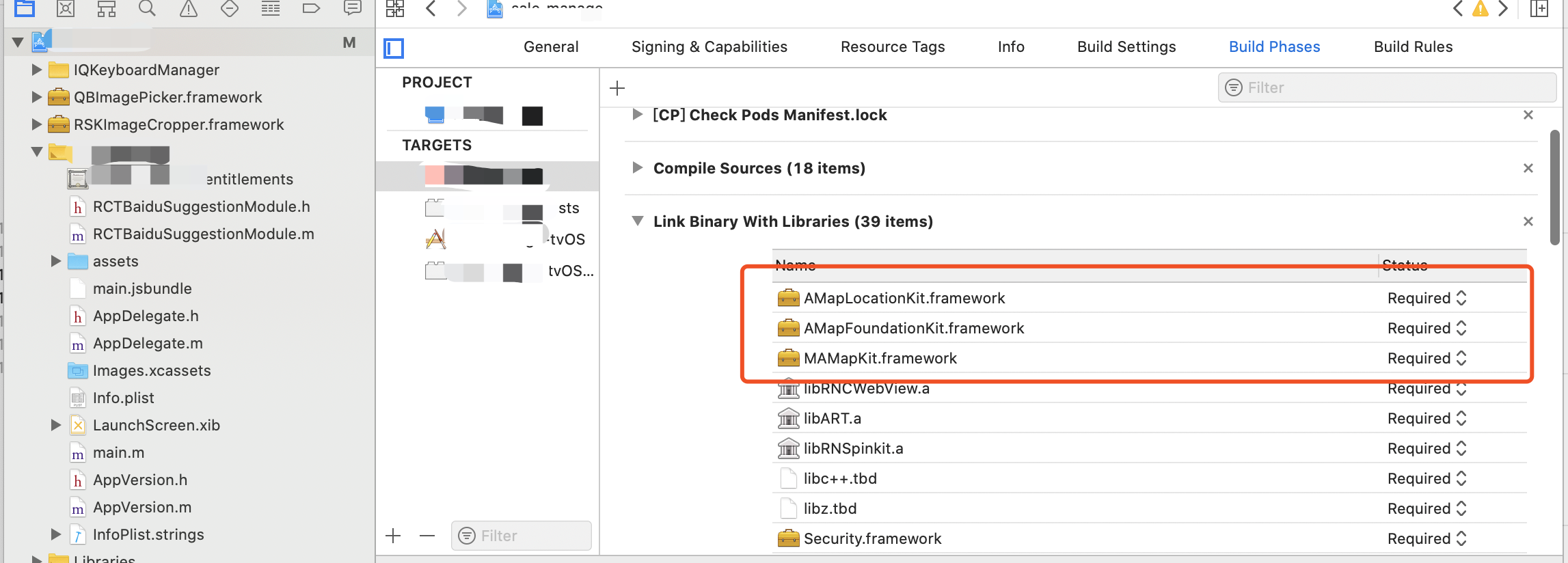The height and width of the screenshot is (563, 1568).
Task: Click the plus icon to add build phase
Action: pos(617,88)
